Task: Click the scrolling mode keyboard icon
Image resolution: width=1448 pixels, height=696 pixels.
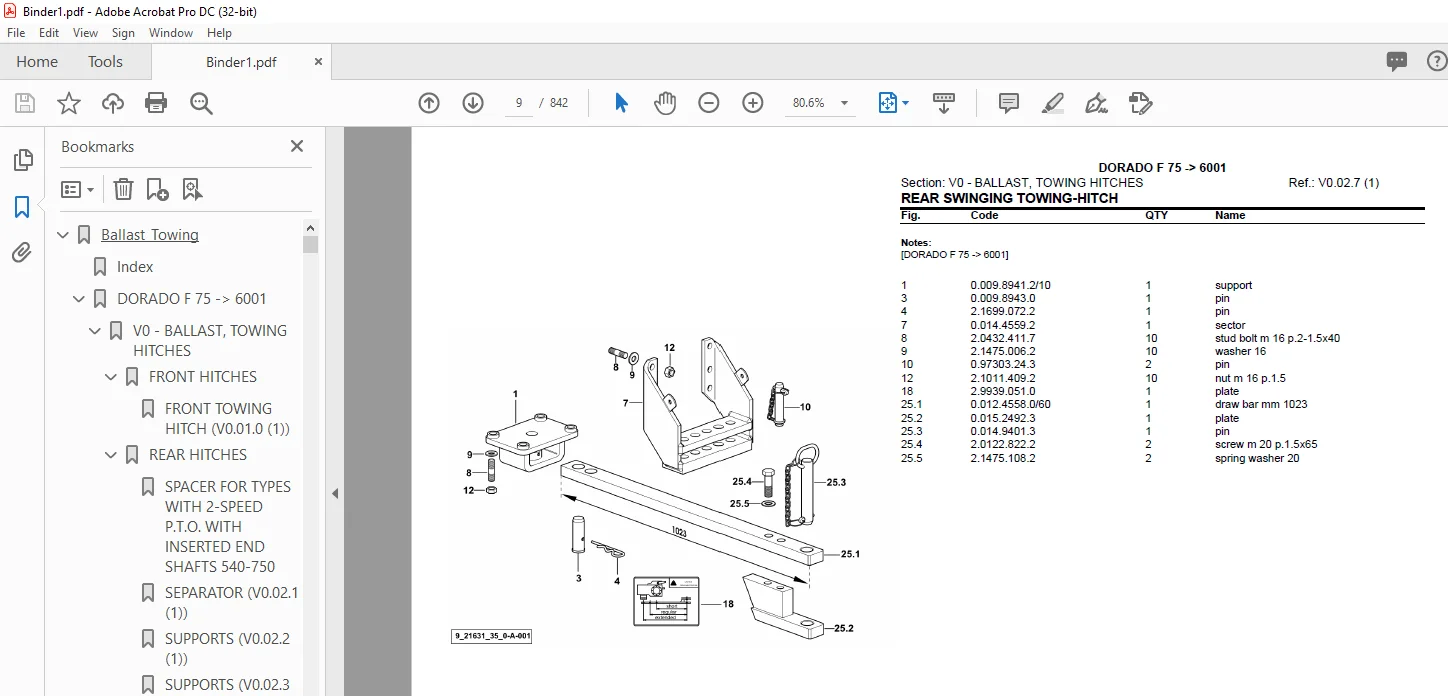Action: [x=944, y=103]
